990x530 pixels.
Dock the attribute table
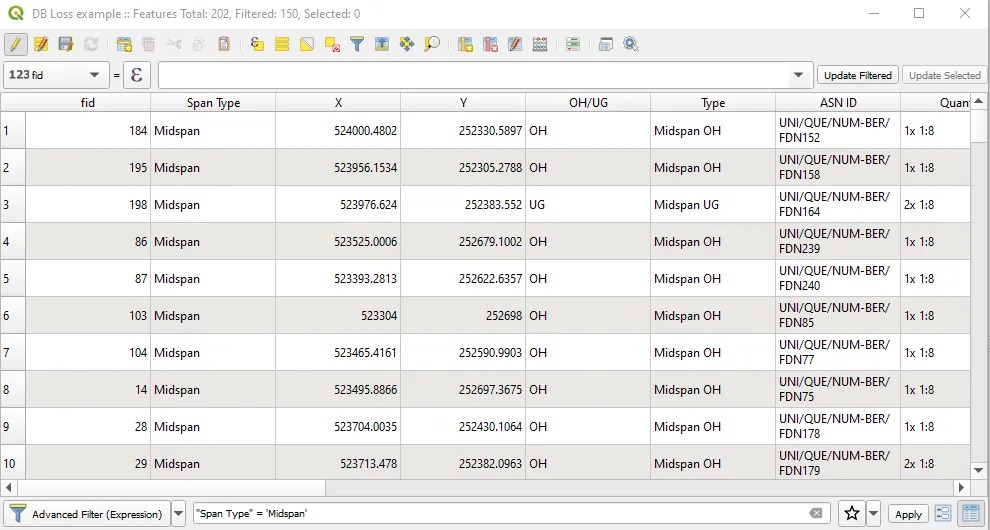click(605, 44)
